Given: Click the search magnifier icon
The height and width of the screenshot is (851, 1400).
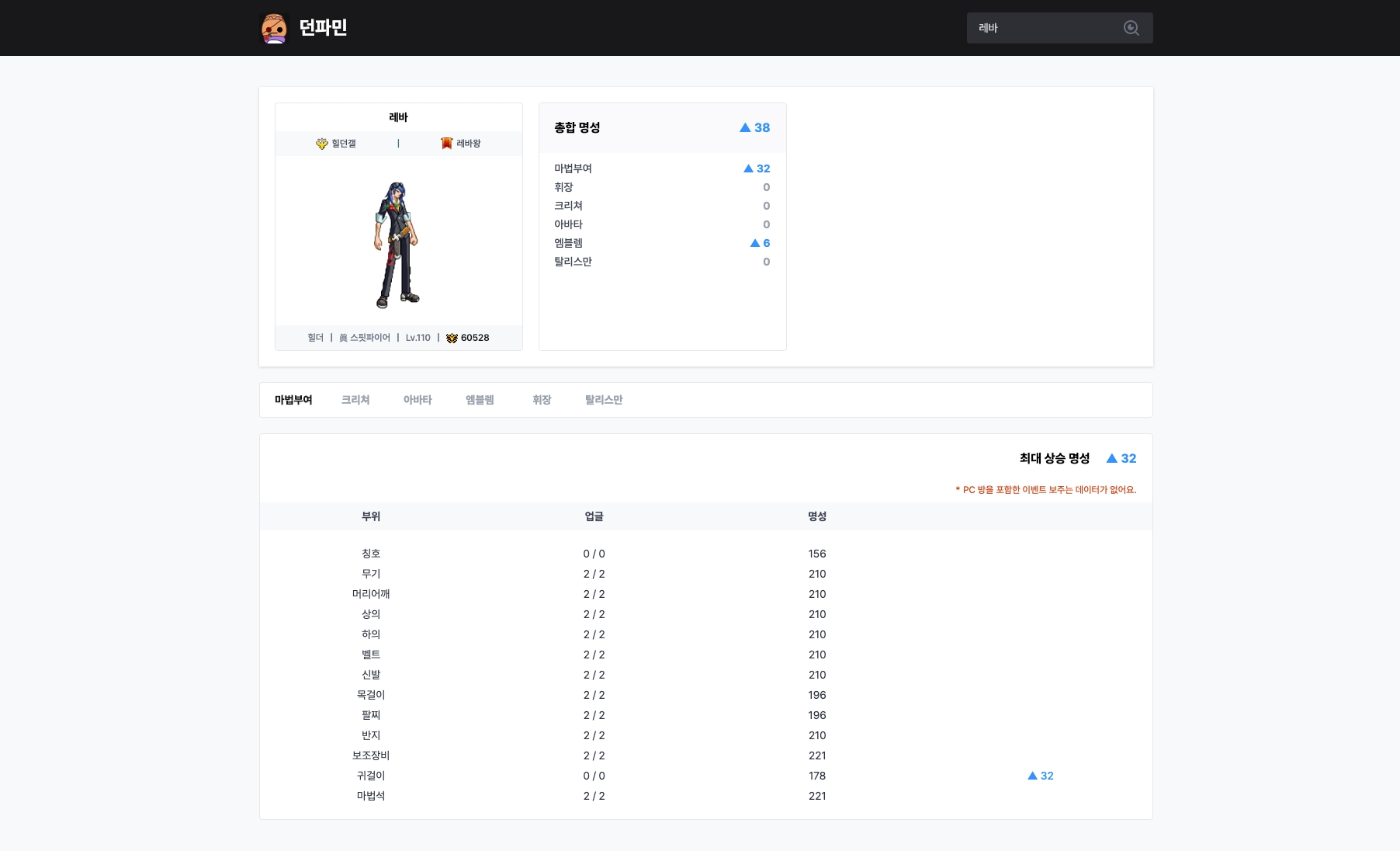Looking at the screenshot, I should pos(1131,28).
